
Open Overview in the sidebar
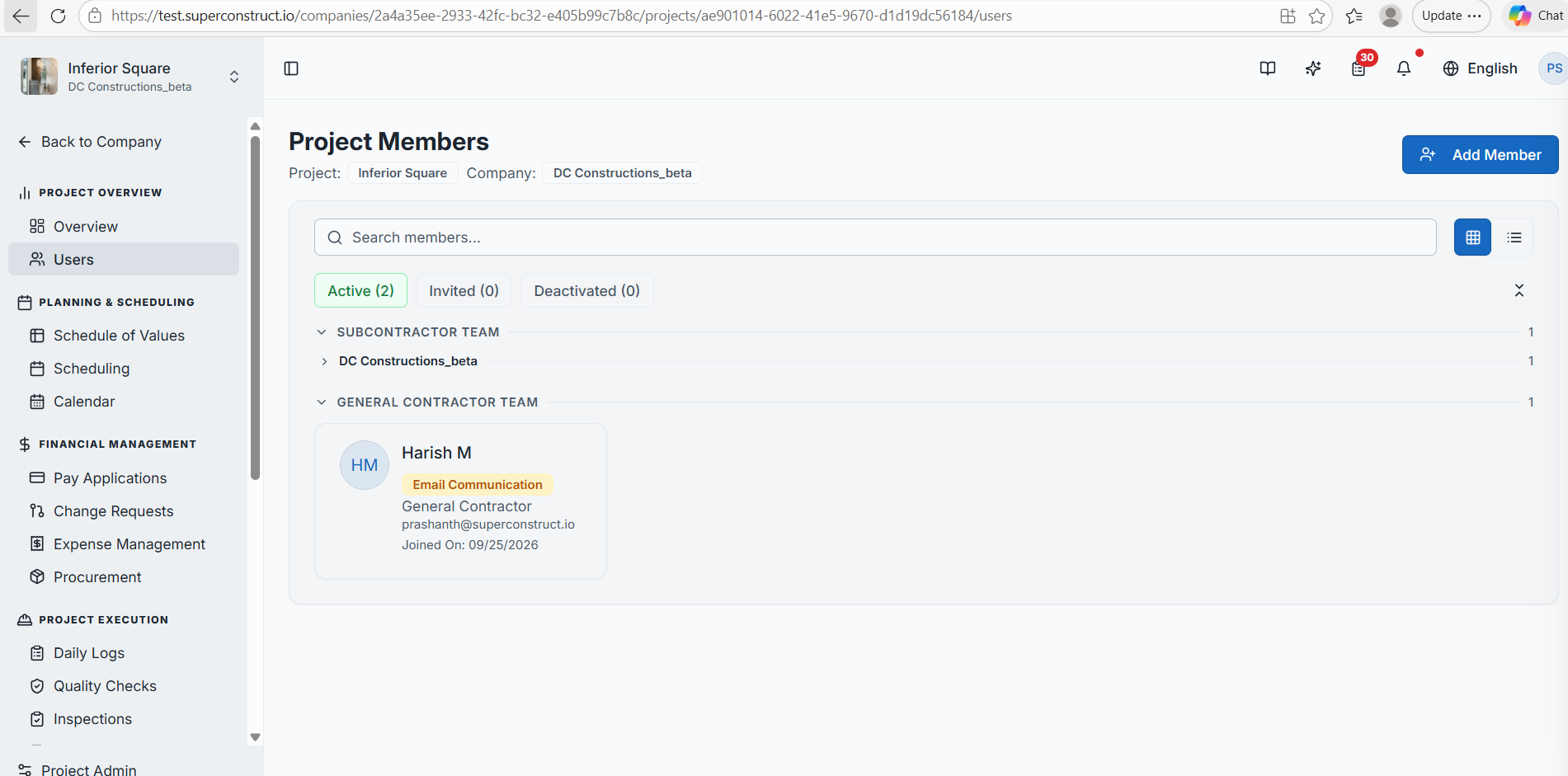[124, 226]
